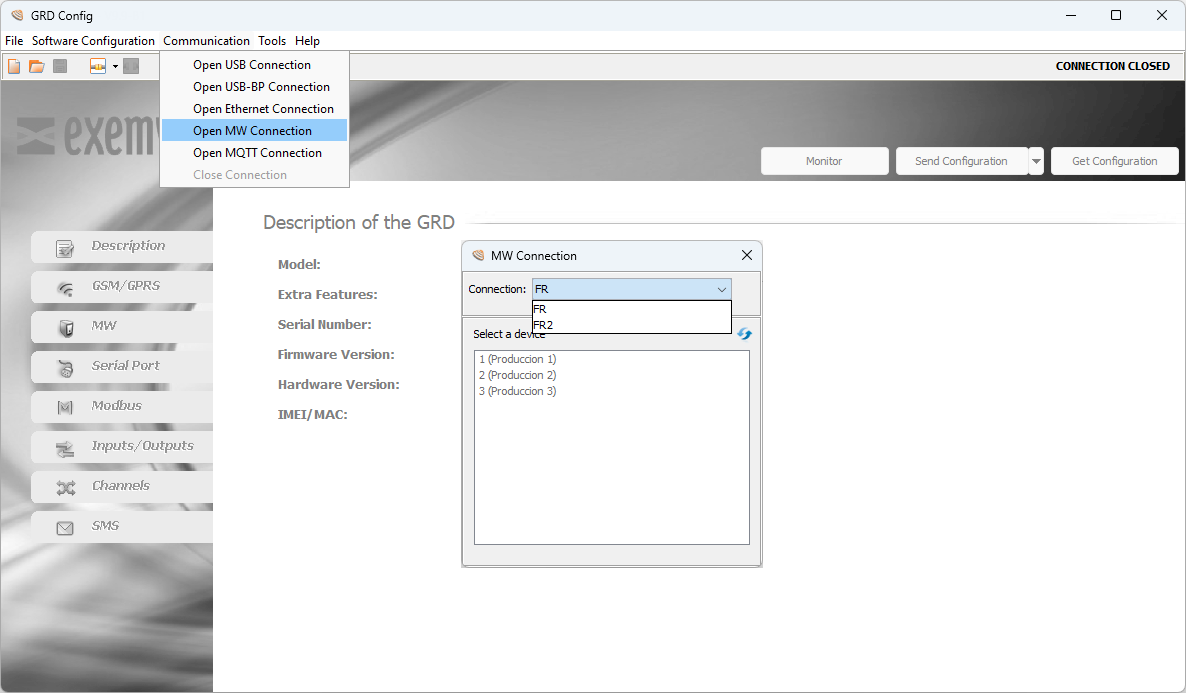The image size is (1186, 693).
Task: Click the New file toolbar icon
Action: (14, 66)
